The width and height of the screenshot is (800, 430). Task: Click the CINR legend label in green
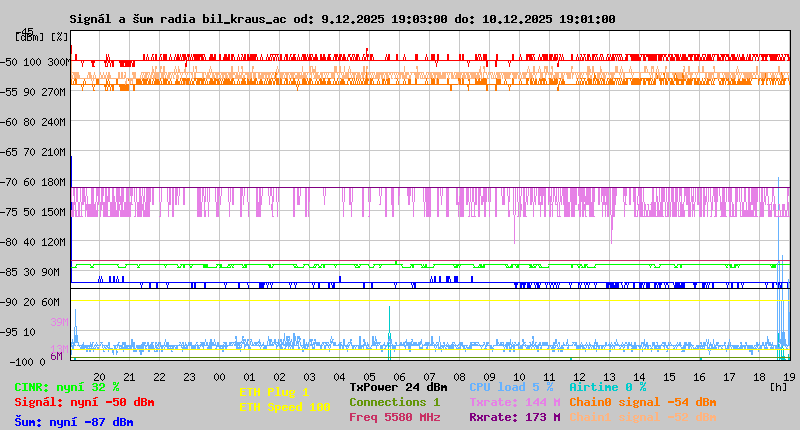(x=66, y=387)
